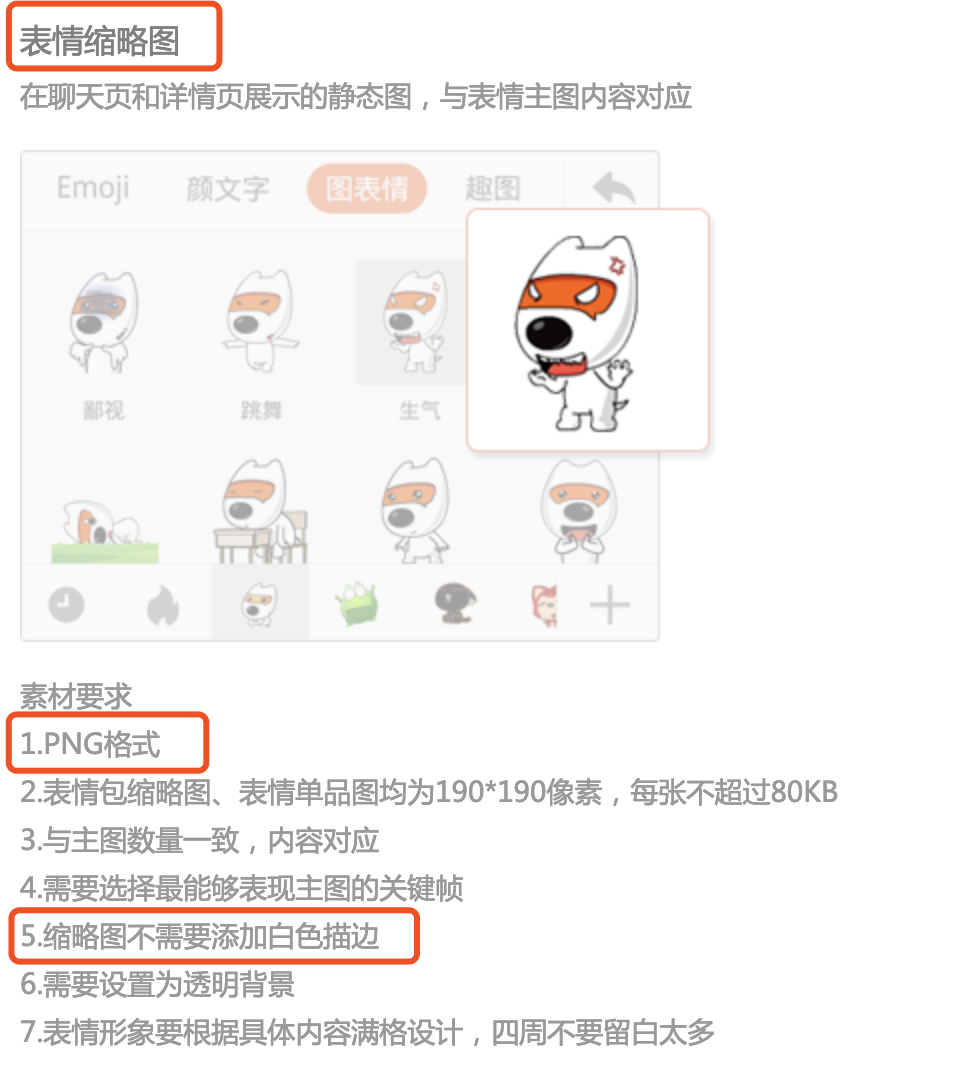
Task: Click the 表情缩略图 heading
Action: (x=99, y=41)
